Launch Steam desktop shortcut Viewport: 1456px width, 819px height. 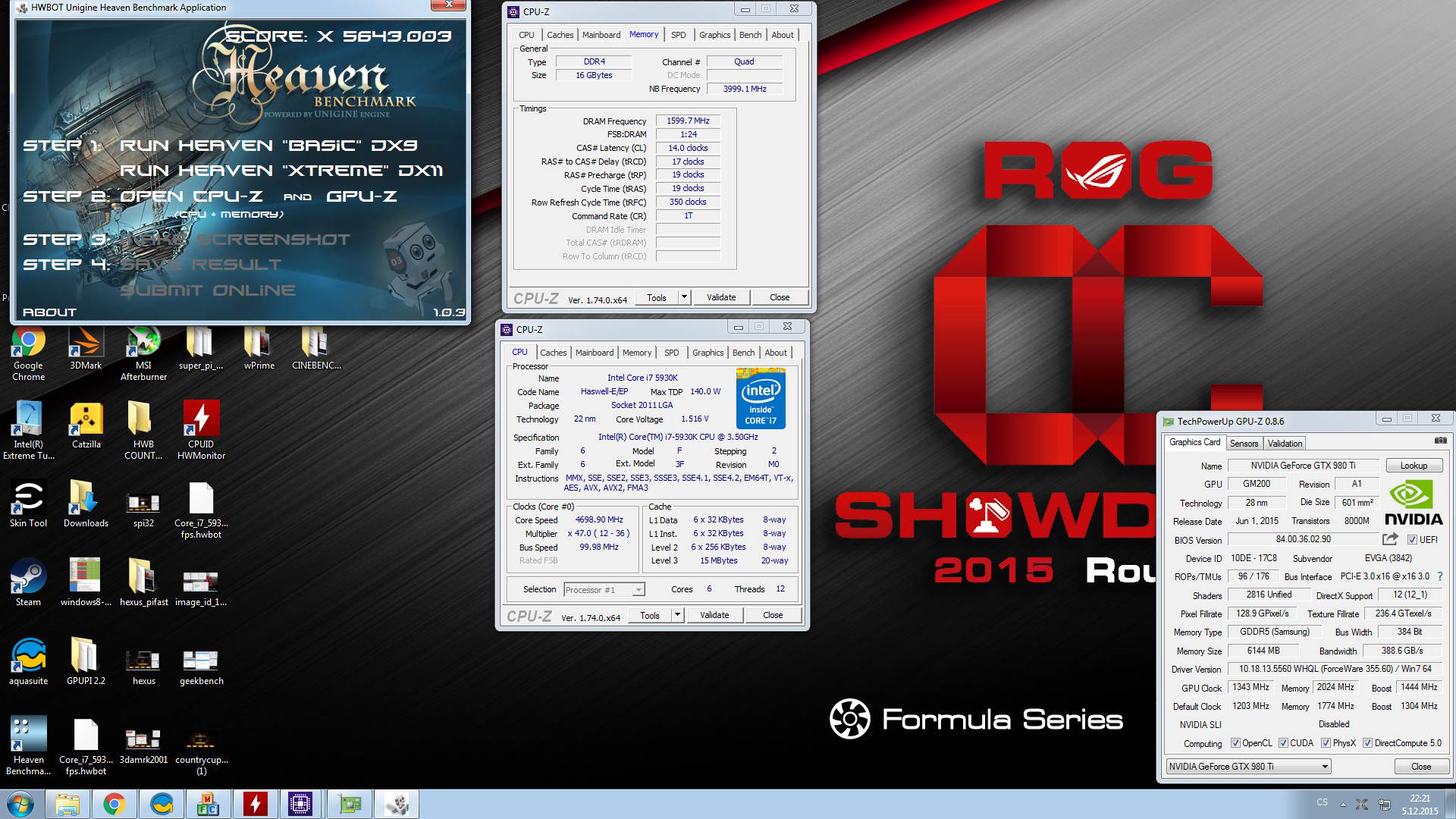coord(28,584)
